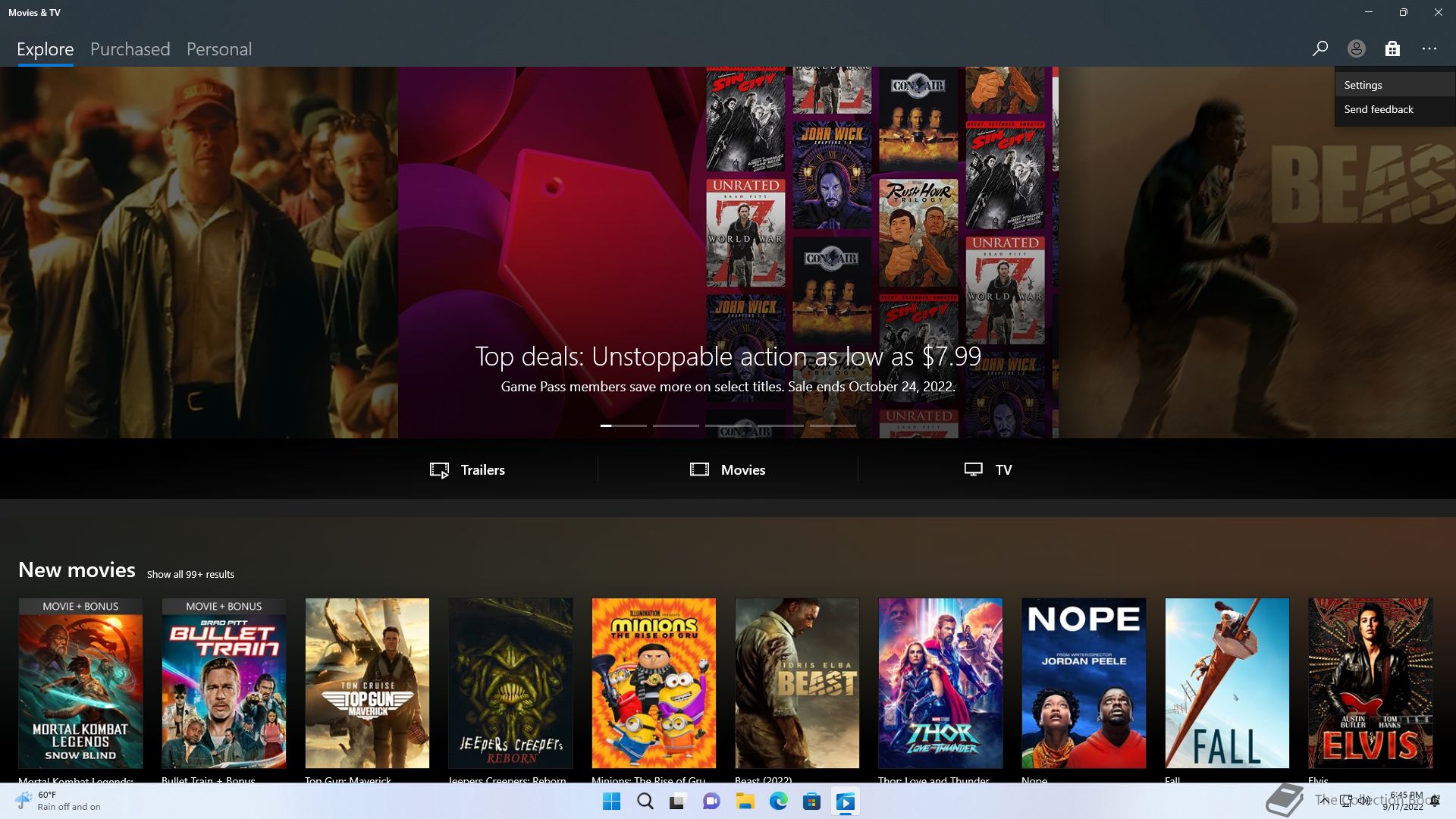Switch to the Explore tab
1456x819 pixels.
pos(45,49)
